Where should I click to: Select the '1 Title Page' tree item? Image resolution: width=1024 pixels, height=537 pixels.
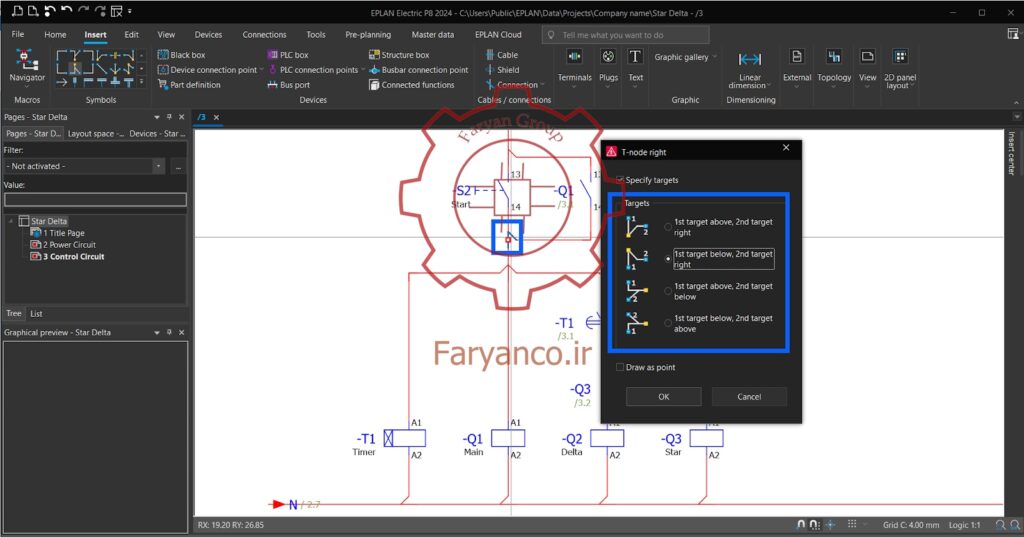click(64, 233)
